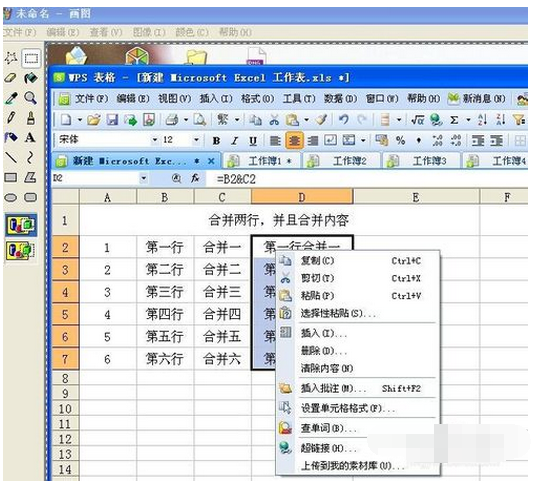The height and width of the screenshot is (487, 538).
Task: Switch to the 工作簿2 tab
Action: pos(342,161)
